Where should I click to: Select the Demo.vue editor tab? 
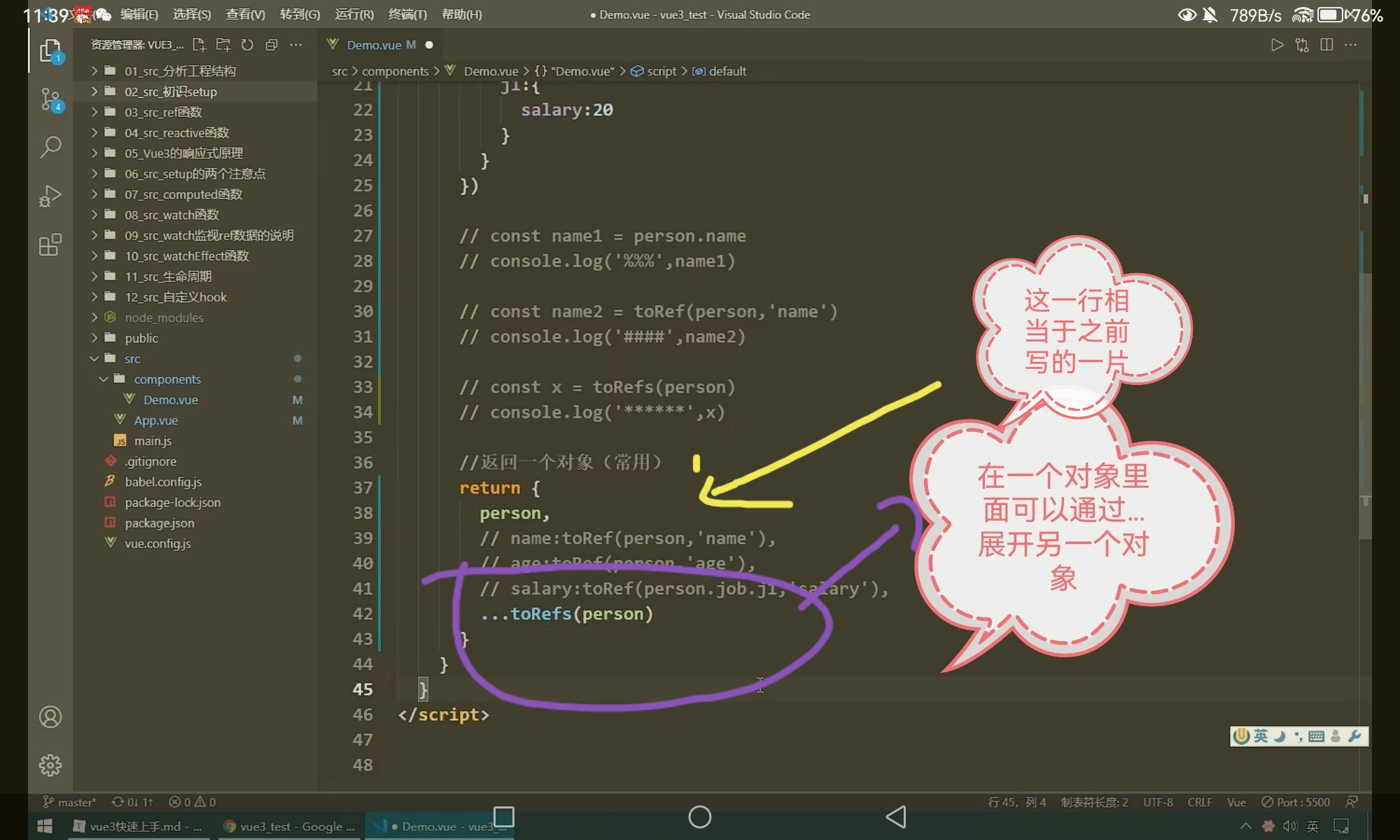coord(374,45)
